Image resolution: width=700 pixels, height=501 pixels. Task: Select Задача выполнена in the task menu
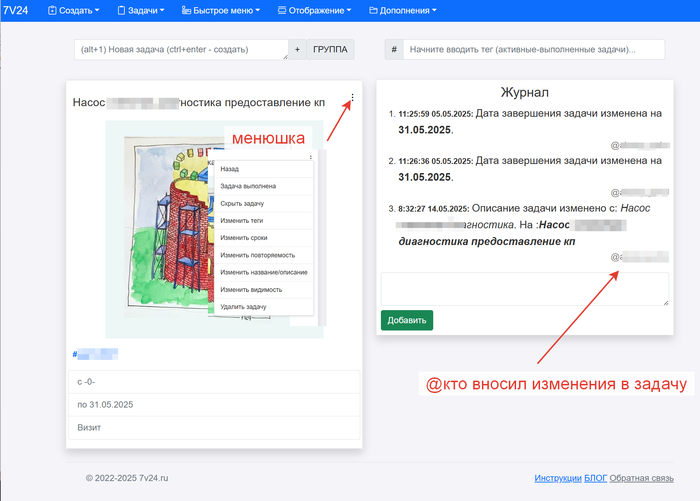tap(248, 186)
